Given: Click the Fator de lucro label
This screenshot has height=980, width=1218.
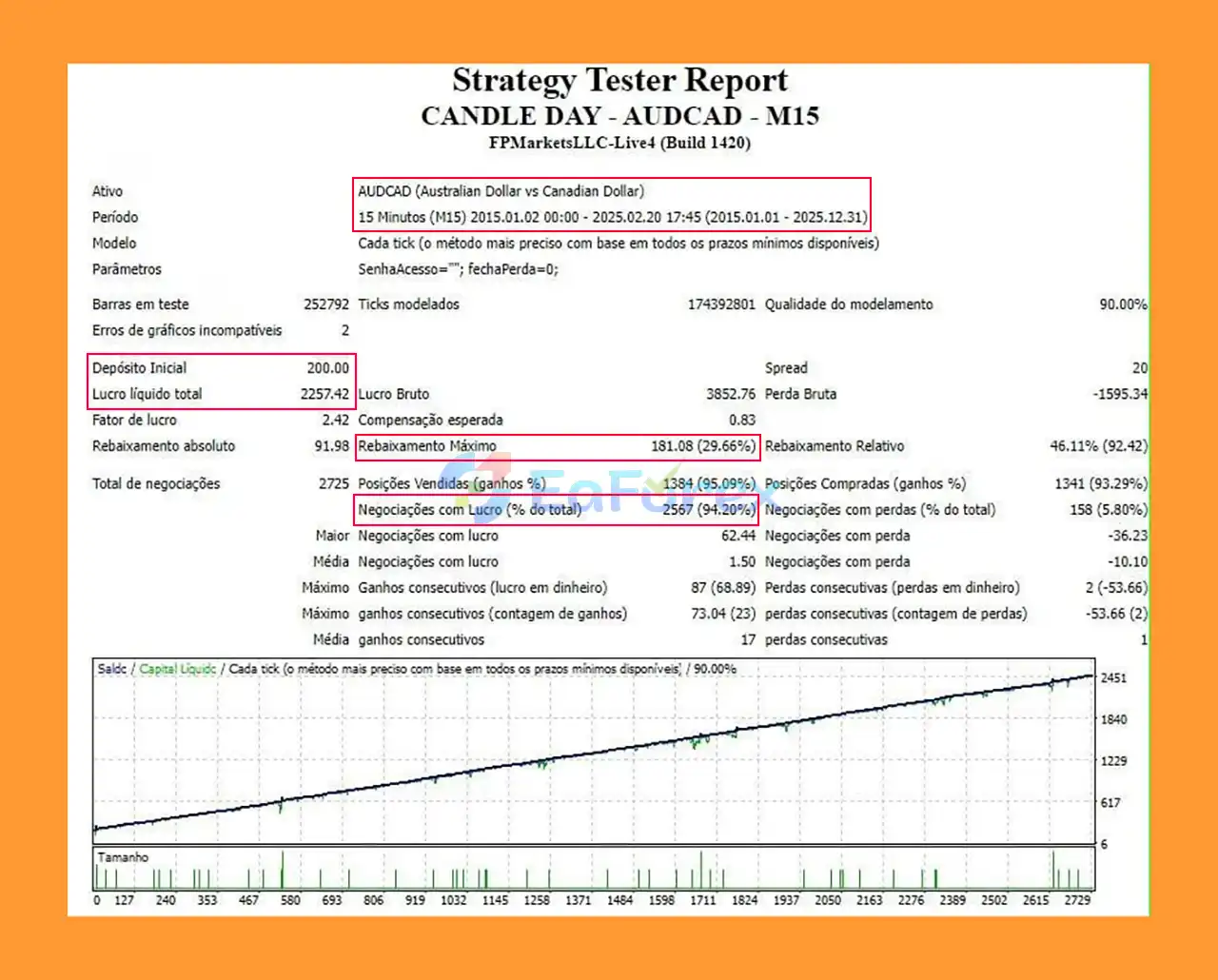Looking at the screenshot, I should click(134, 420).
